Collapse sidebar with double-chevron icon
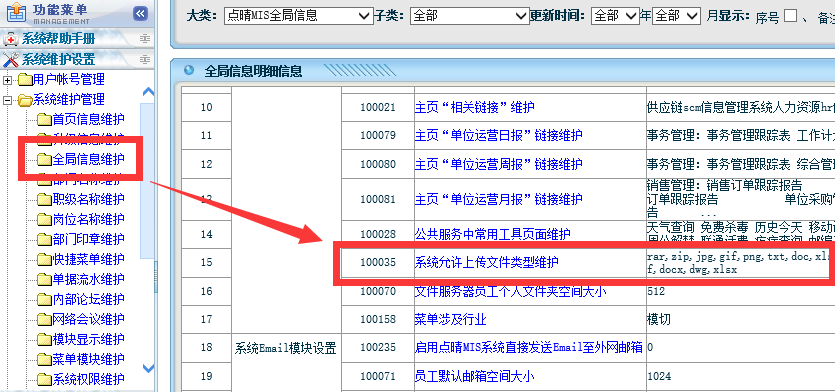Image resolution: width=835 pixels, height=392 pixels. [x=140, y=13]
